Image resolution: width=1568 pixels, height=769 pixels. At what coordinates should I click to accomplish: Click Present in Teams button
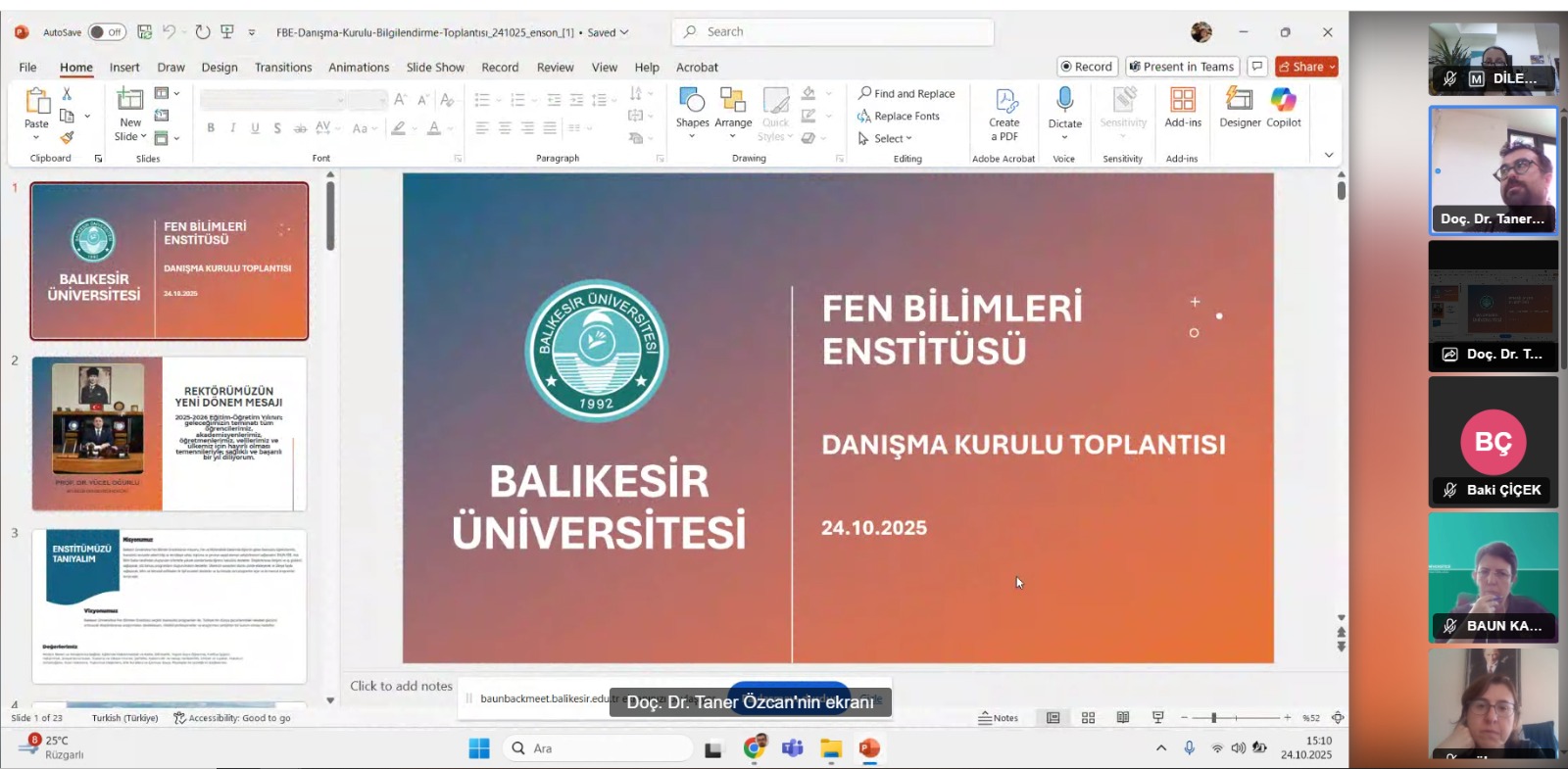tap(1182, 67)
